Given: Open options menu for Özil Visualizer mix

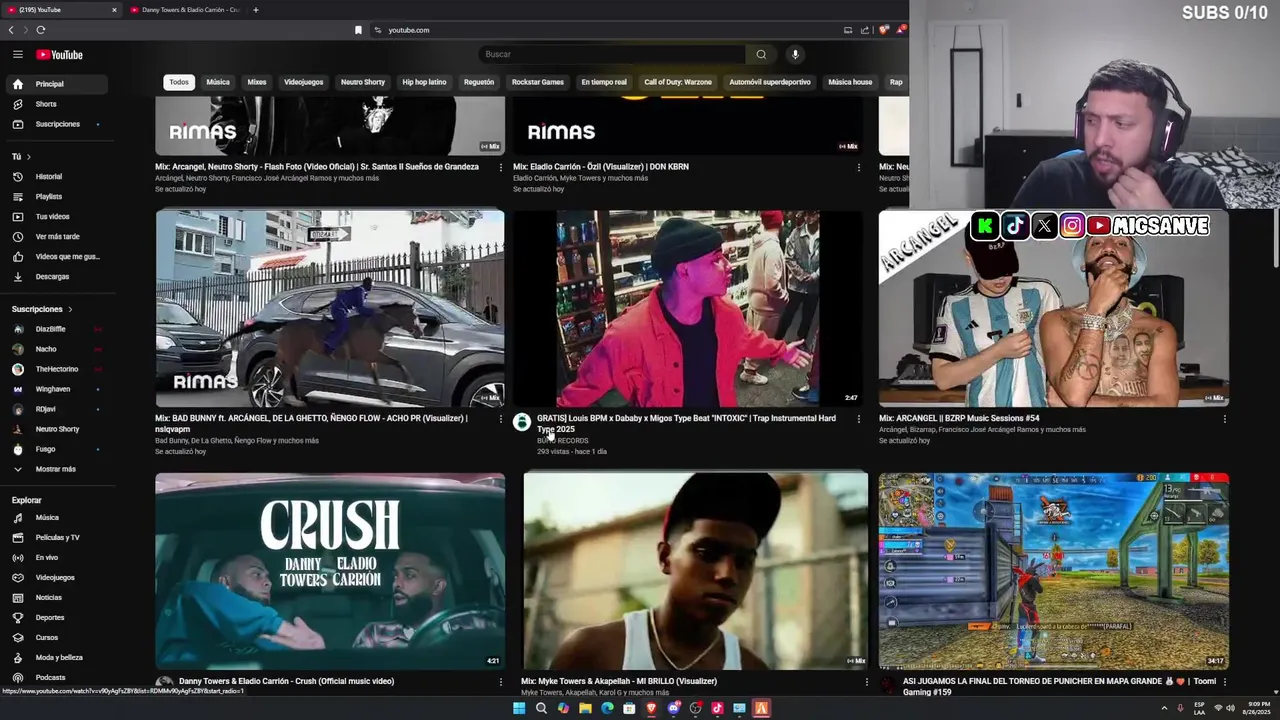Looking at the screenshot, I should [x=858, y=167].
